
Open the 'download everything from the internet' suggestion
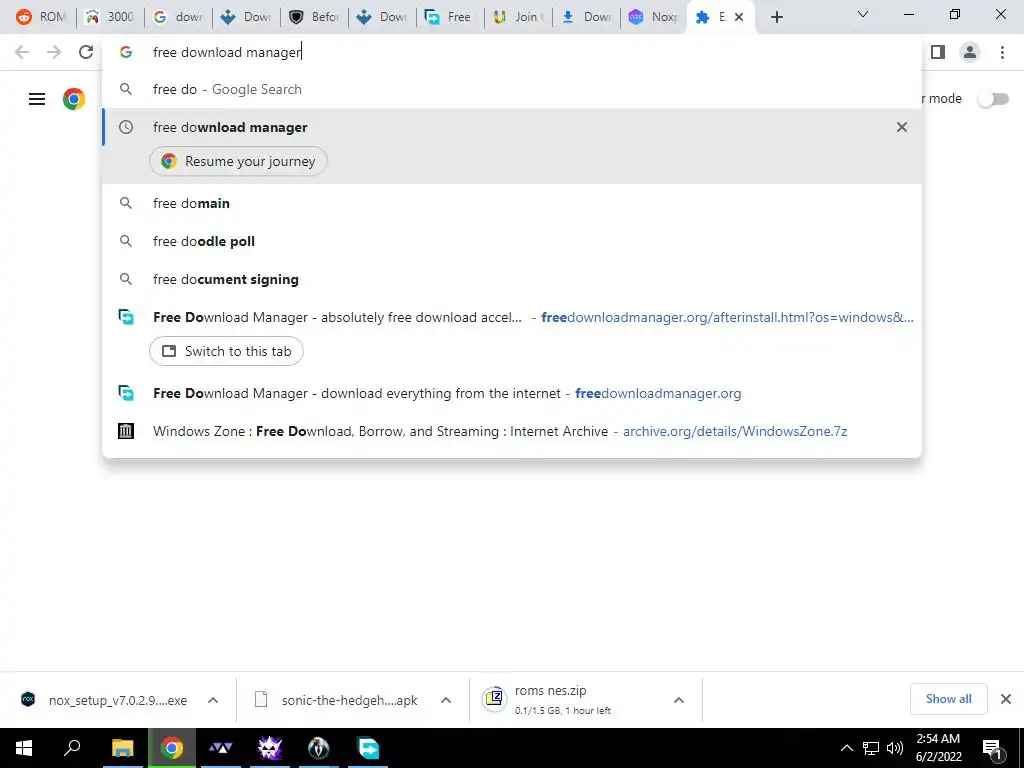point(512,393)
